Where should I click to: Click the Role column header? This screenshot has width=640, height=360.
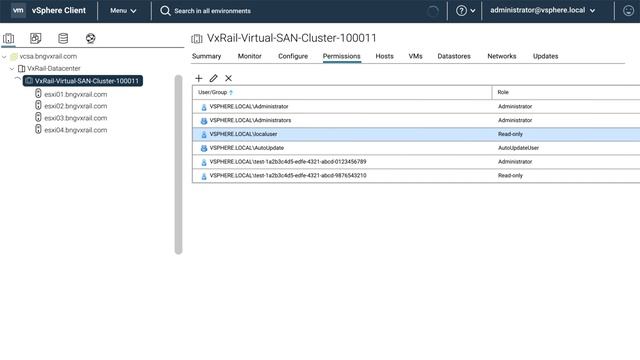(x=566, y=93)
